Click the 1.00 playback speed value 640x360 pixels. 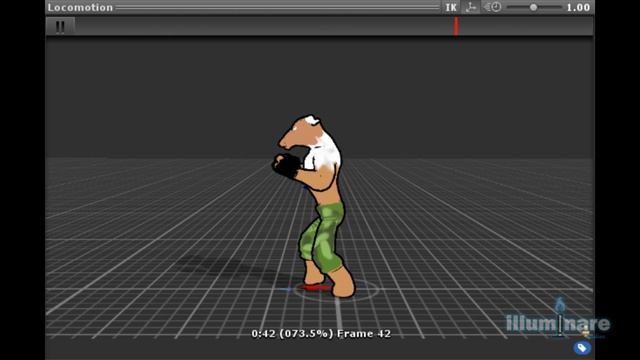[x=578, y=7]
